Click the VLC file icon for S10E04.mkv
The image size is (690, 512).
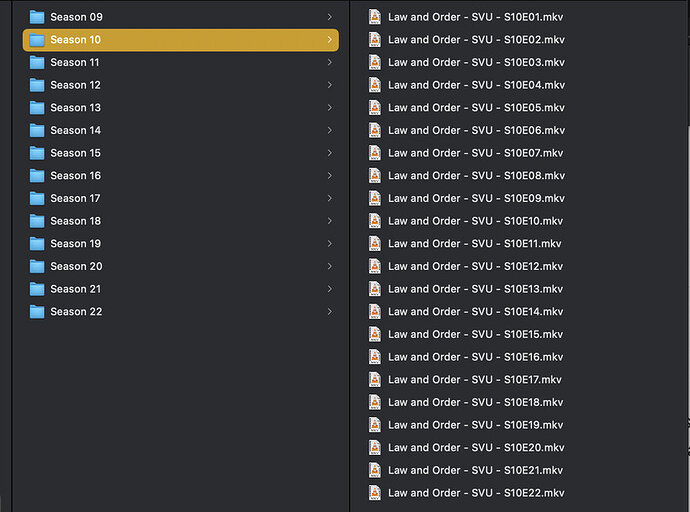[x=374, y=85]
